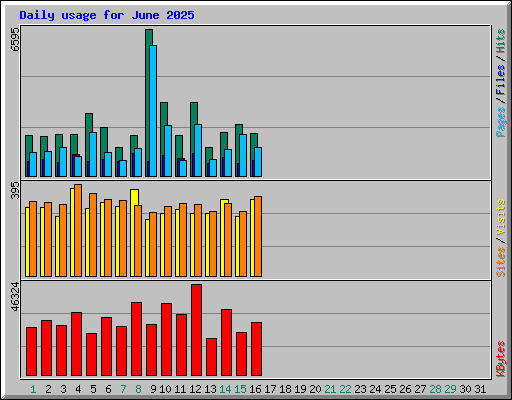Click day label '31' on the x-axis
Viewport: 512px width, 400px height.
click(480, 389)
